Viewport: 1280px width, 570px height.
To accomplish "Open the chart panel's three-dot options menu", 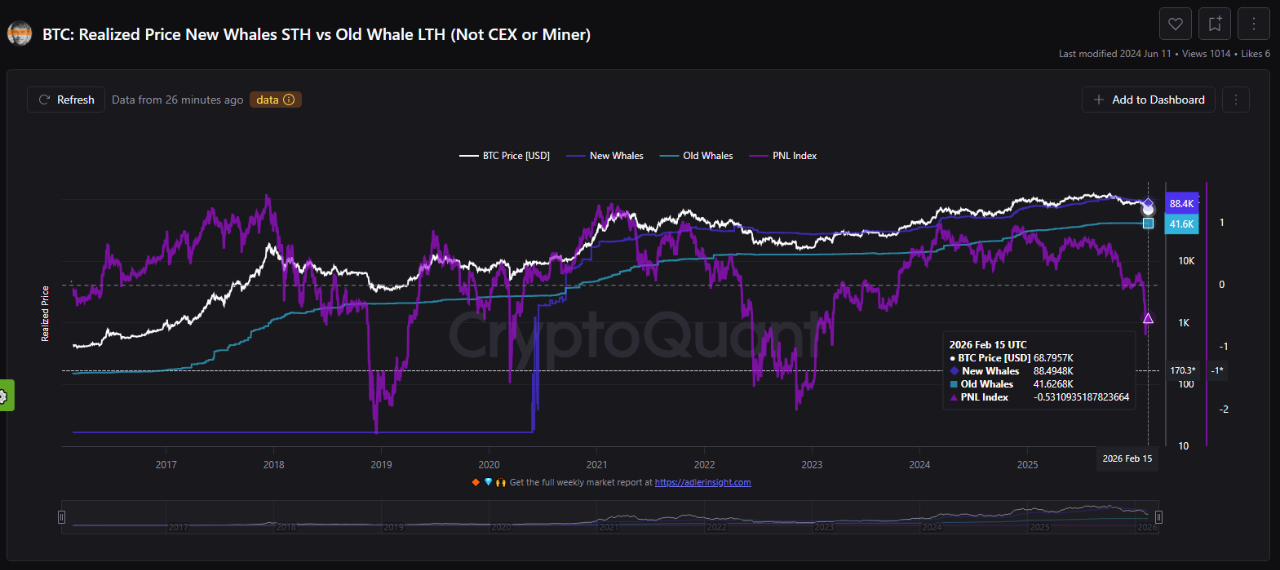I will pos(1237,100).
